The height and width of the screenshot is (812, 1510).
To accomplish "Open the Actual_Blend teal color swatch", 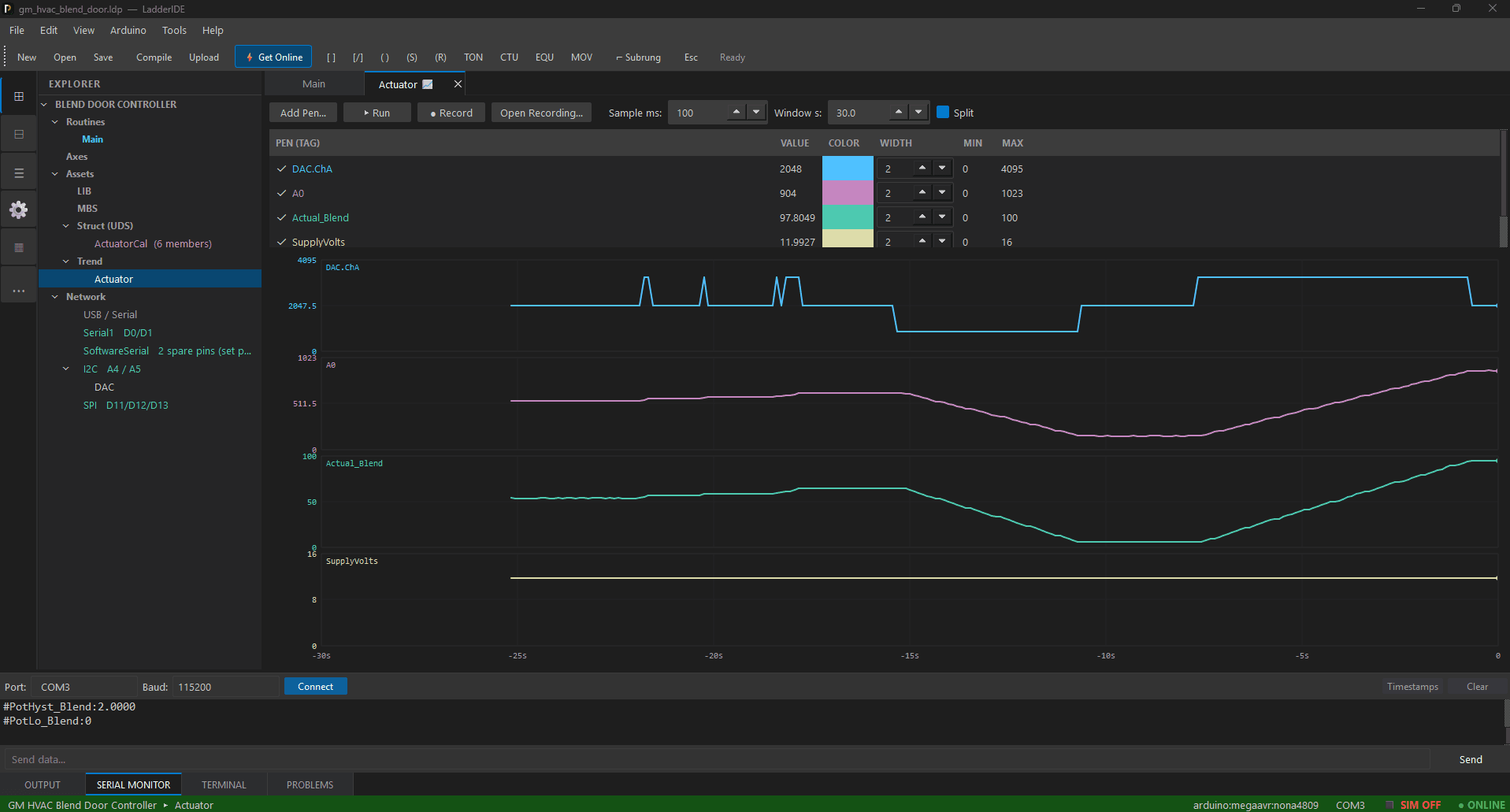I will coord(848,217).
